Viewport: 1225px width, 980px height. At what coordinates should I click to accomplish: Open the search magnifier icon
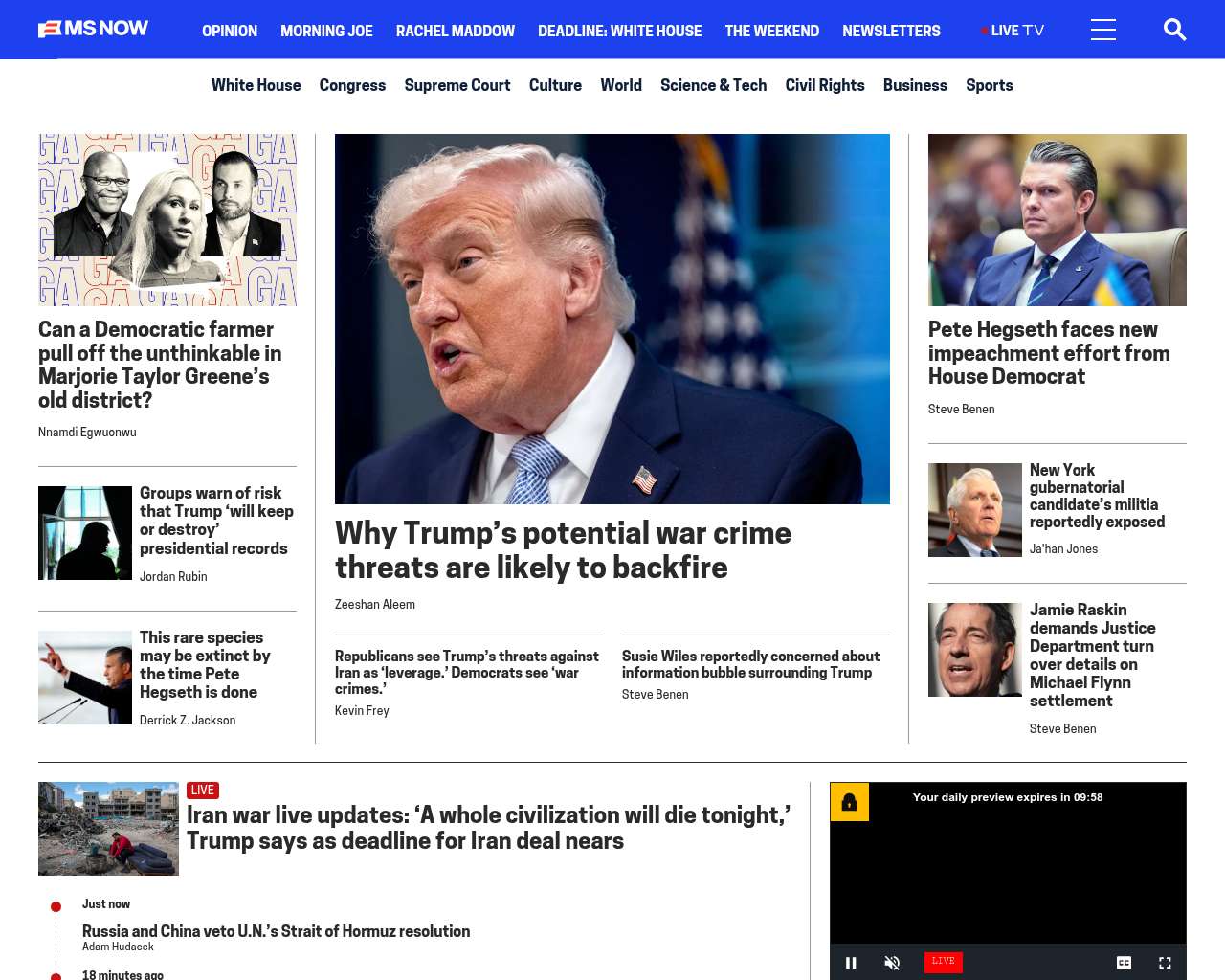pyautogui.click(x=1174, y=30)
